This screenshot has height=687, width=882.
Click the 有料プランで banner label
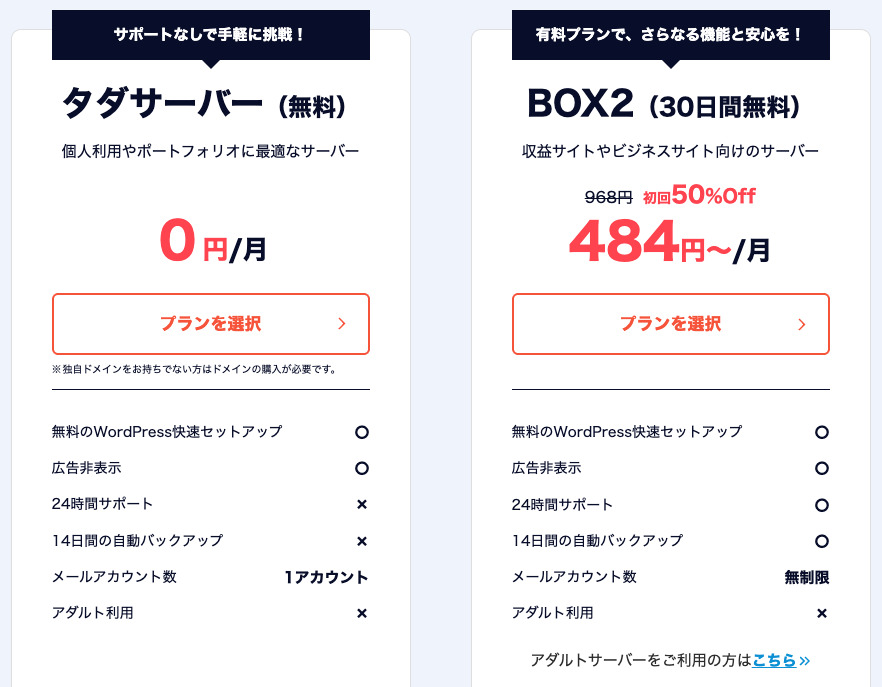tap(670, 35)
